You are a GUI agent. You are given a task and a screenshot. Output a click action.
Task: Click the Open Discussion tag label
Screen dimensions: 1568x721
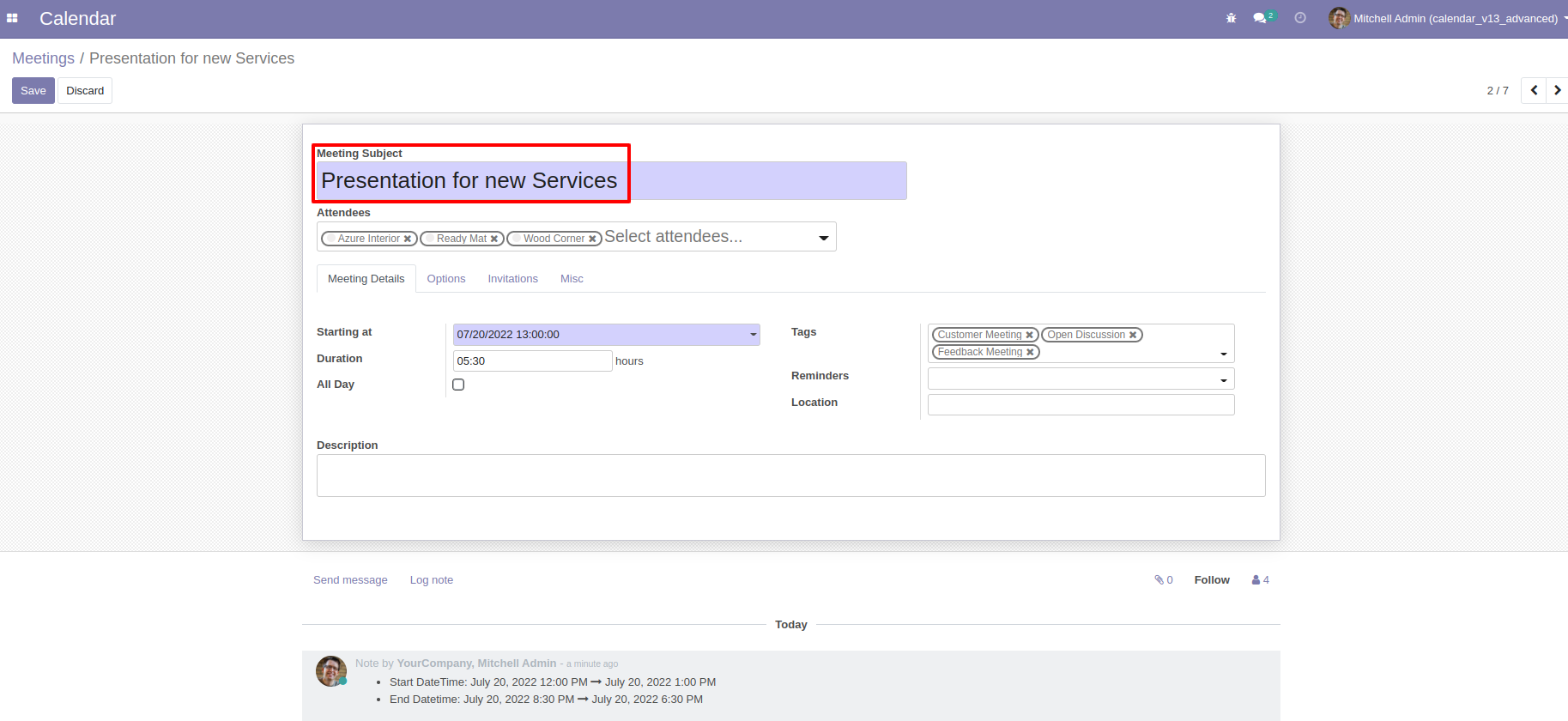click(1086, 335)
